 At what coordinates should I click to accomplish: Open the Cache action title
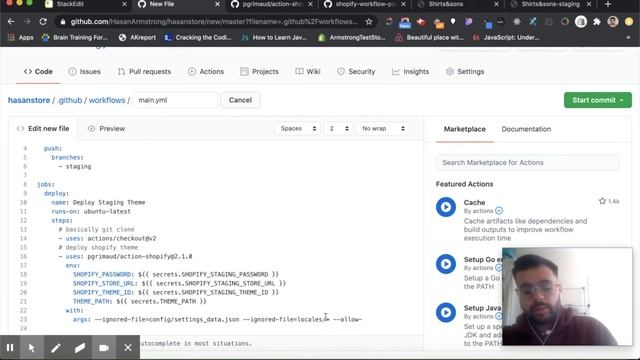coord(474,202)
